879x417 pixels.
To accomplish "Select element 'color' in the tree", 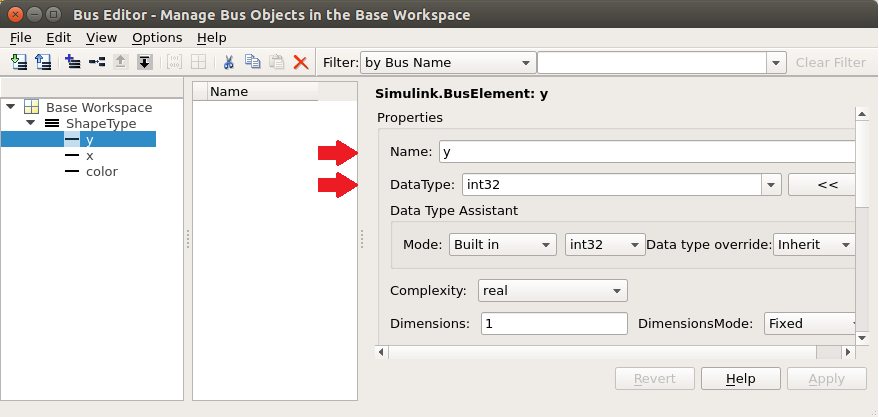I will [101, 171].
